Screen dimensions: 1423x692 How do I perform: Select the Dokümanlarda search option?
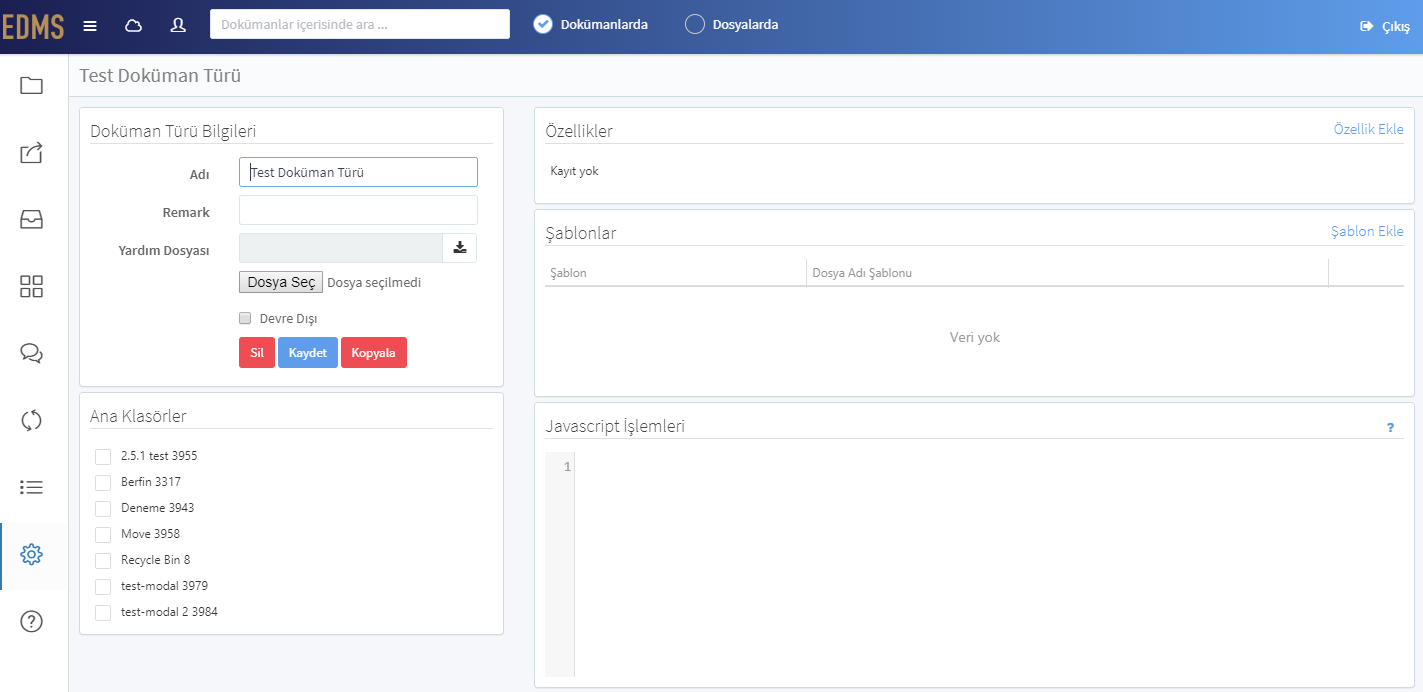[x=543, y=24]
